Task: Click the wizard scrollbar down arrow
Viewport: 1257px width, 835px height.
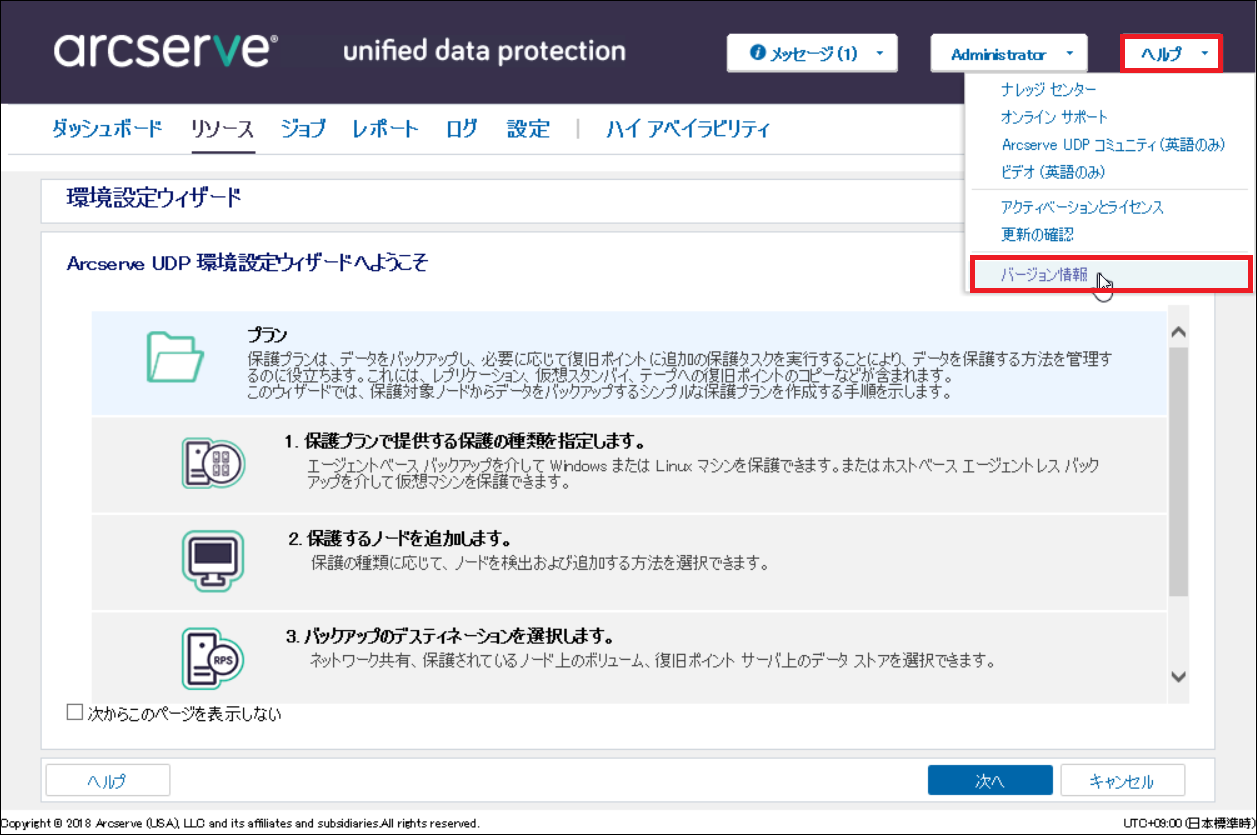Action: click(x=1178, y=677)
